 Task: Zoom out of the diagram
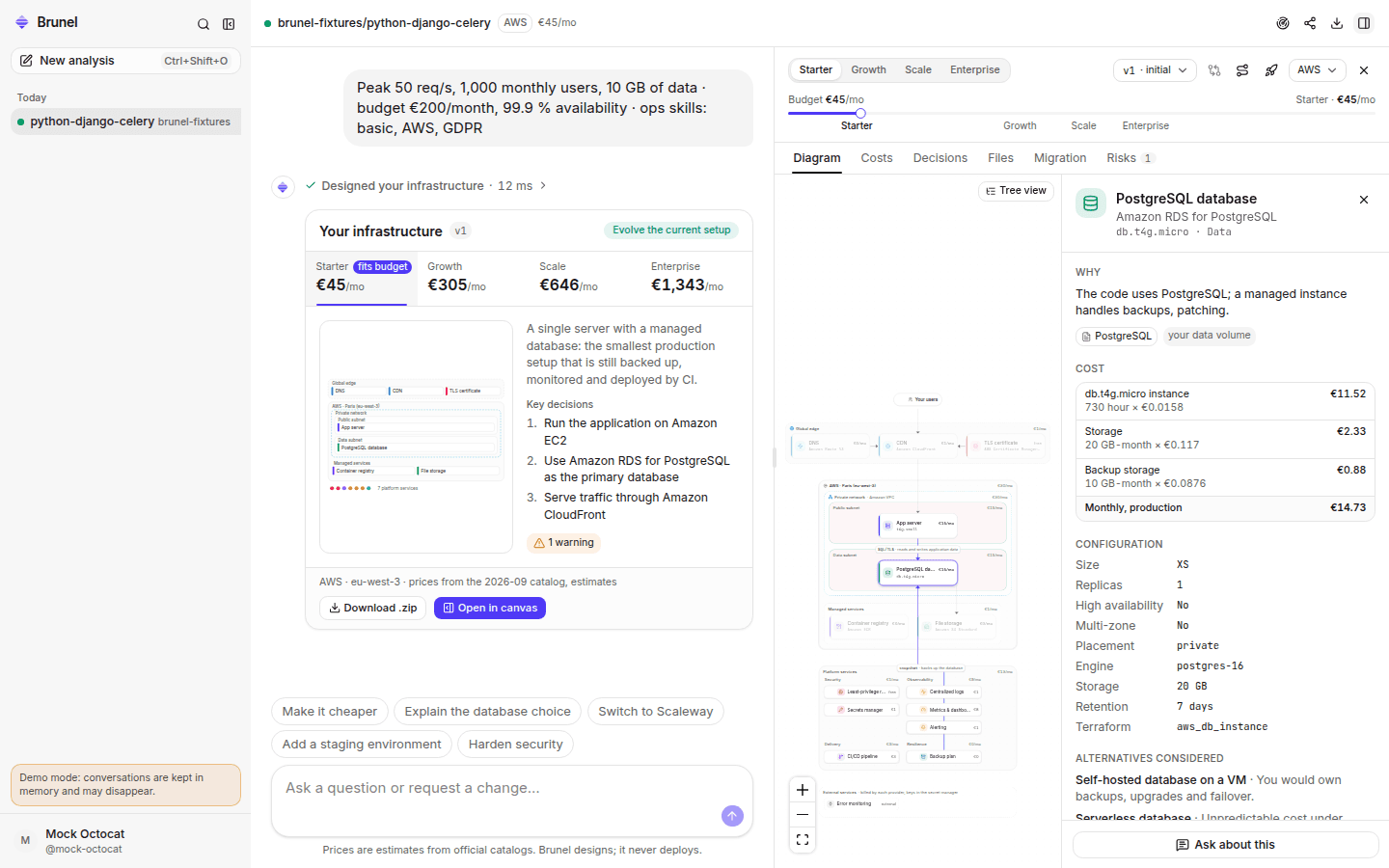[803, 815]
